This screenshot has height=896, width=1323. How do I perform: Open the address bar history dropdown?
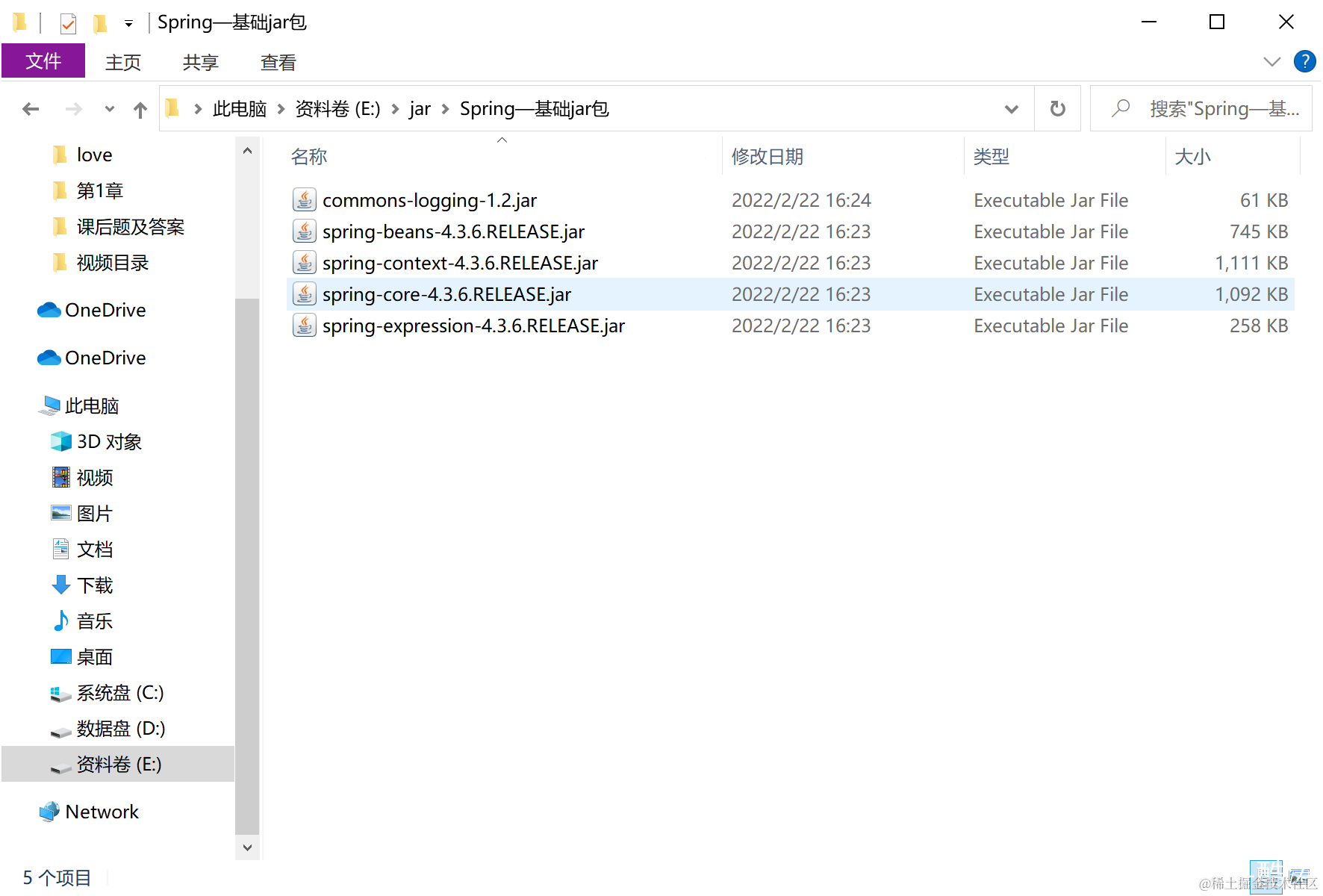pyautogui.click(x=1012, y=109)
